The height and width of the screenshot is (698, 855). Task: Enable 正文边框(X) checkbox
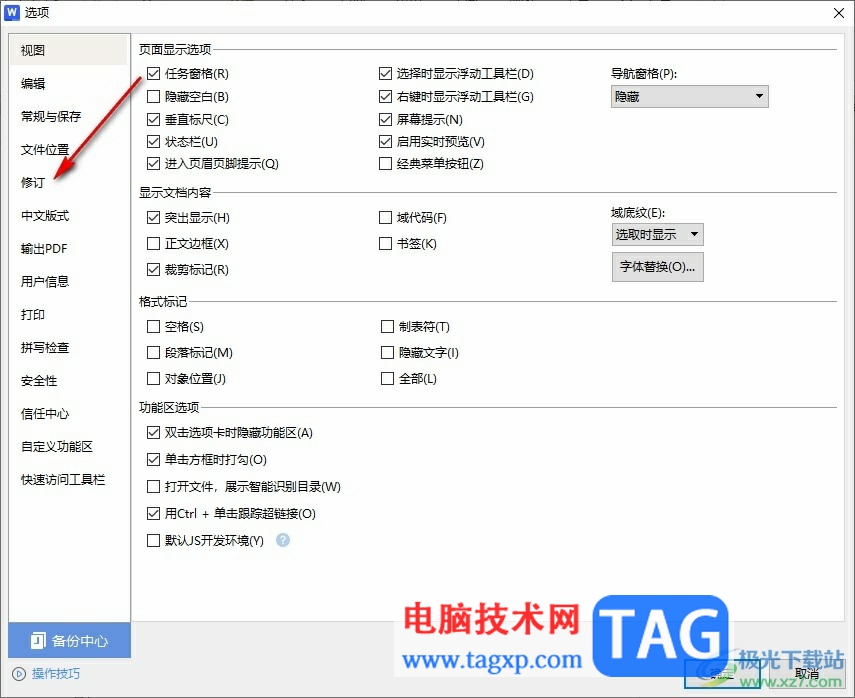[153, 243]
